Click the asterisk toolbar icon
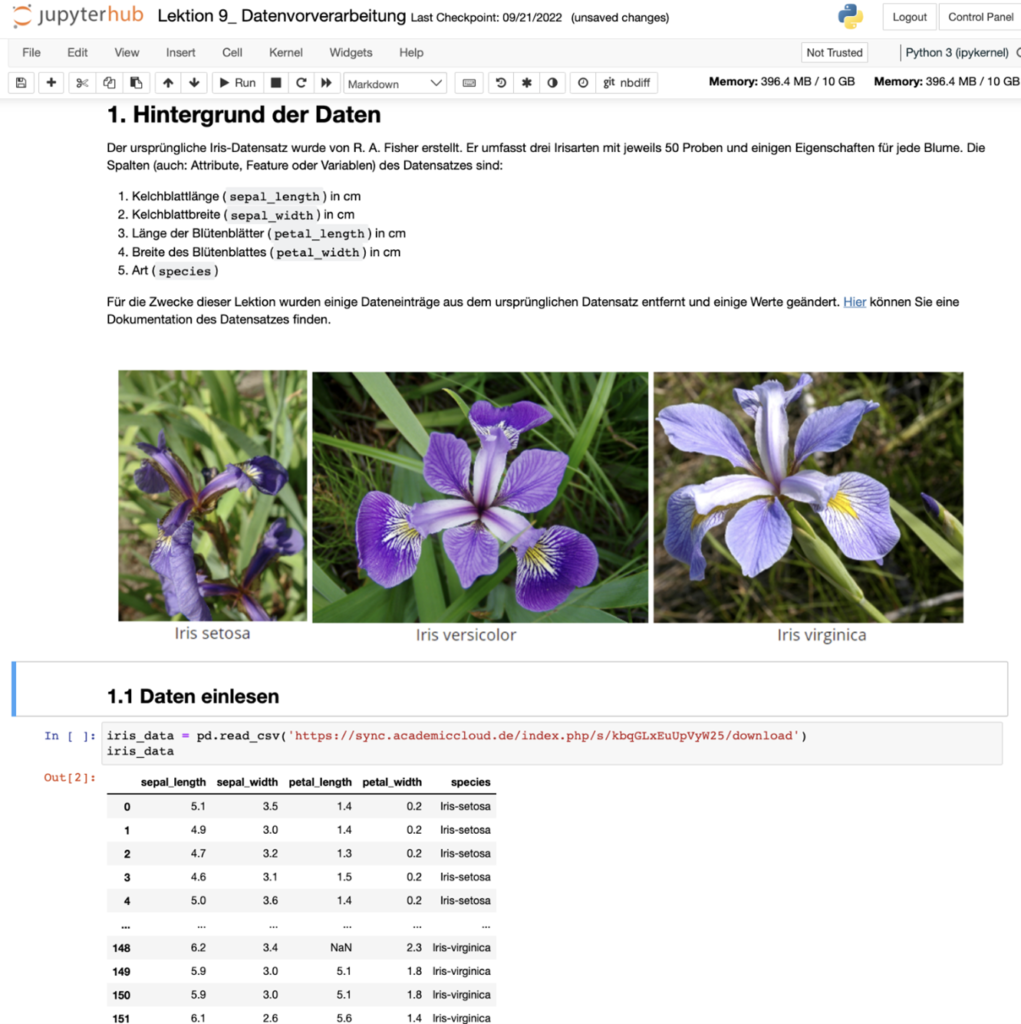Image resolution: width=1021 pixels, height=1024 pixels. coord(527,83)
